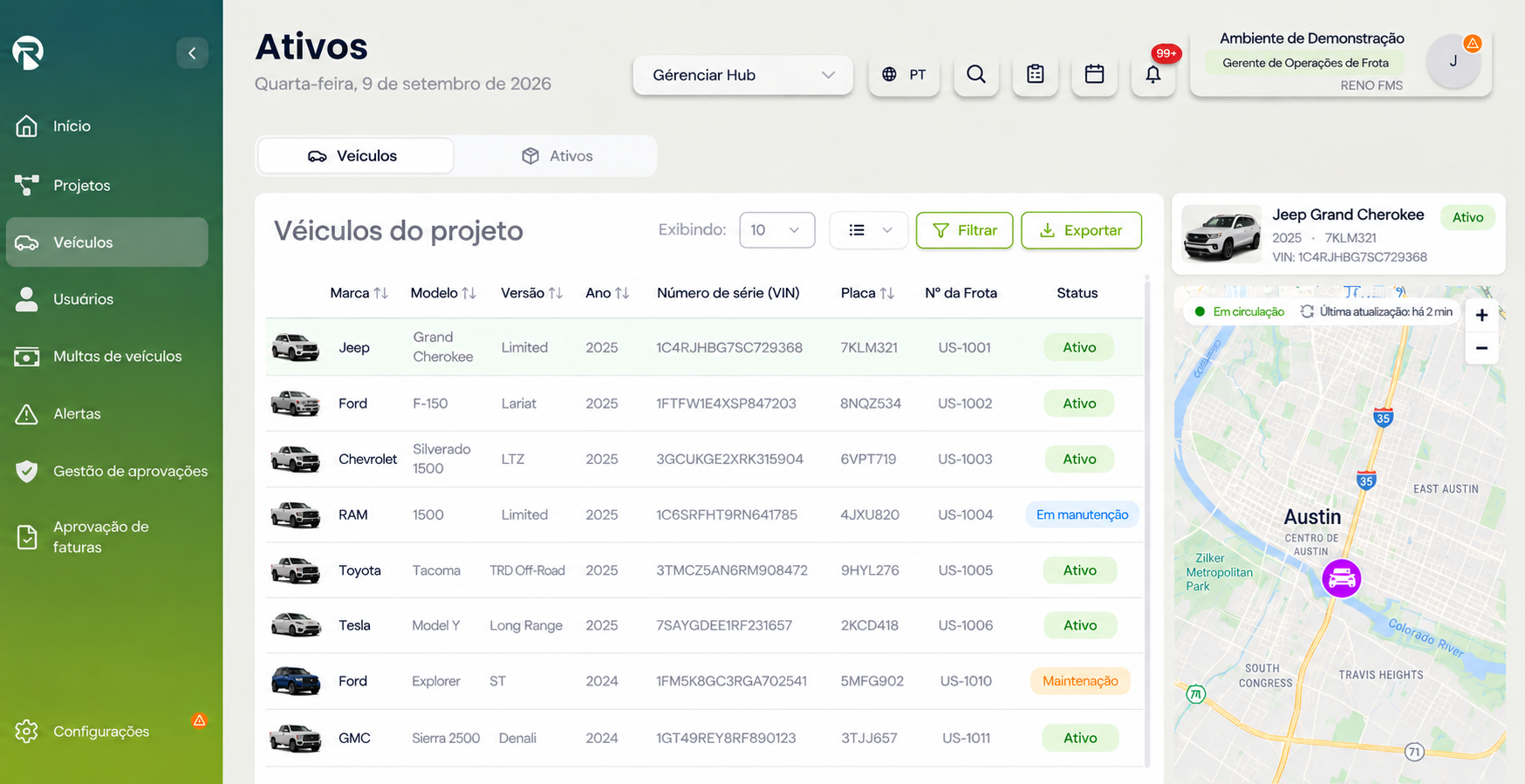The image size is (1525, 784).
Task: Zoom out on the map
Action: point(1481,348)
